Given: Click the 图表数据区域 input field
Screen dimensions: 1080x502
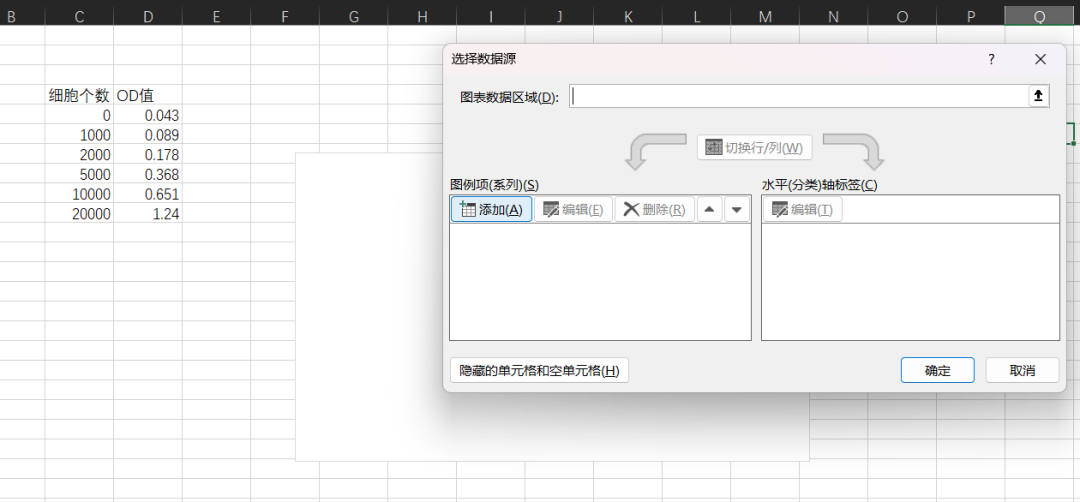Looking at the screenshot, I should tap(797, 96).
